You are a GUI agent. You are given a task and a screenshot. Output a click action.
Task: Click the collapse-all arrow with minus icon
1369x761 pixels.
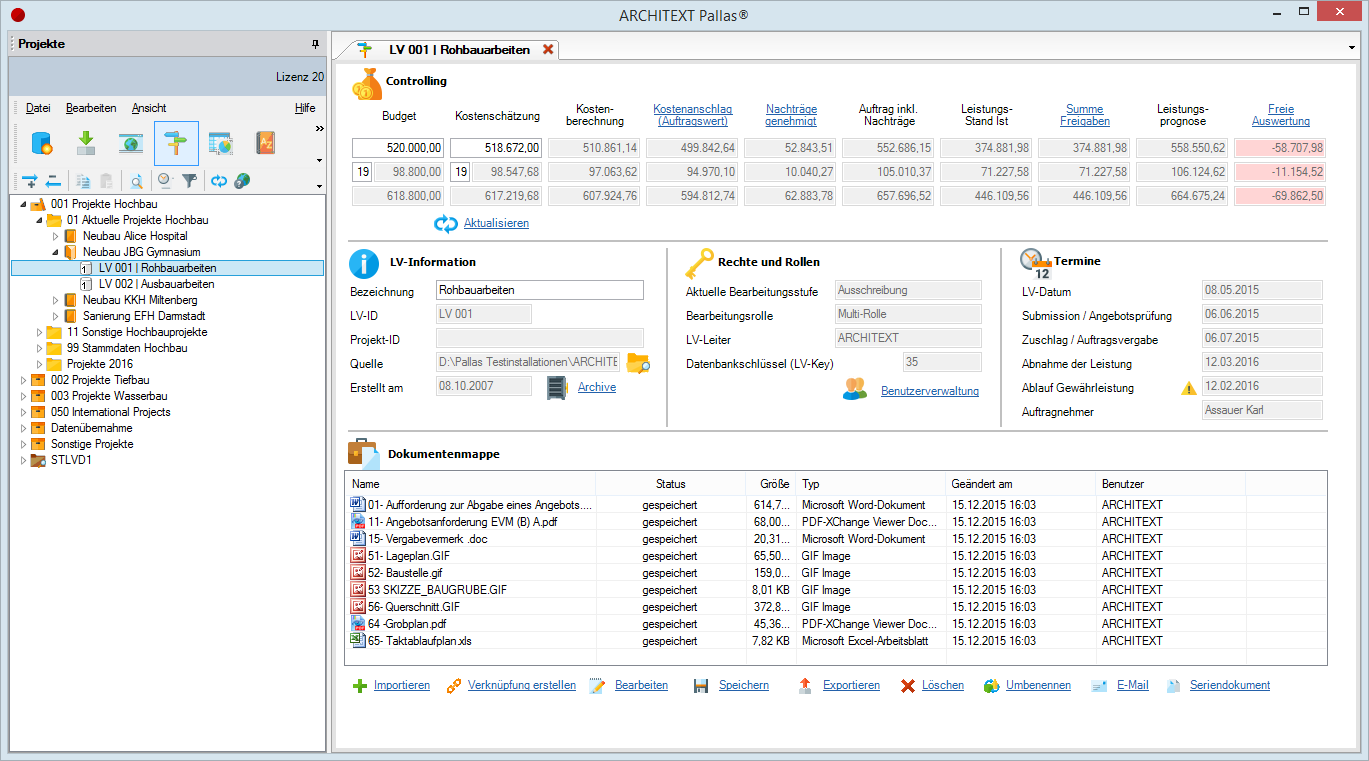[53, 181]
